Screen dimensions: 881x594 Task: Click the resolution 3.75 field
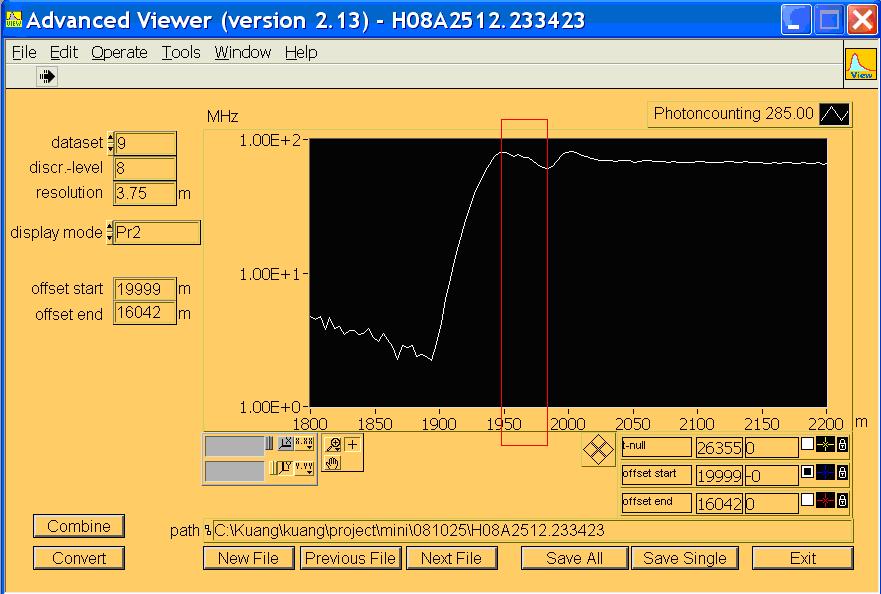click(x=145, y=193)
